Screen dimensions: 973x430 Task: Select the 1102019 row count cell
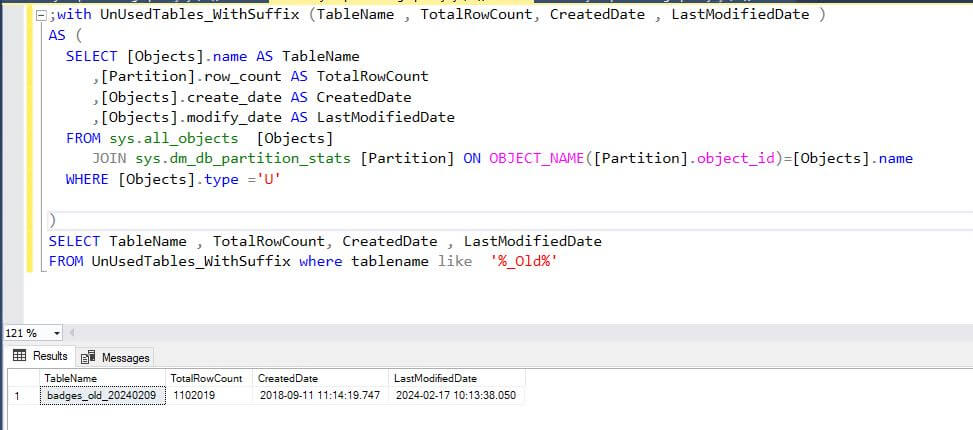(209, 395)
